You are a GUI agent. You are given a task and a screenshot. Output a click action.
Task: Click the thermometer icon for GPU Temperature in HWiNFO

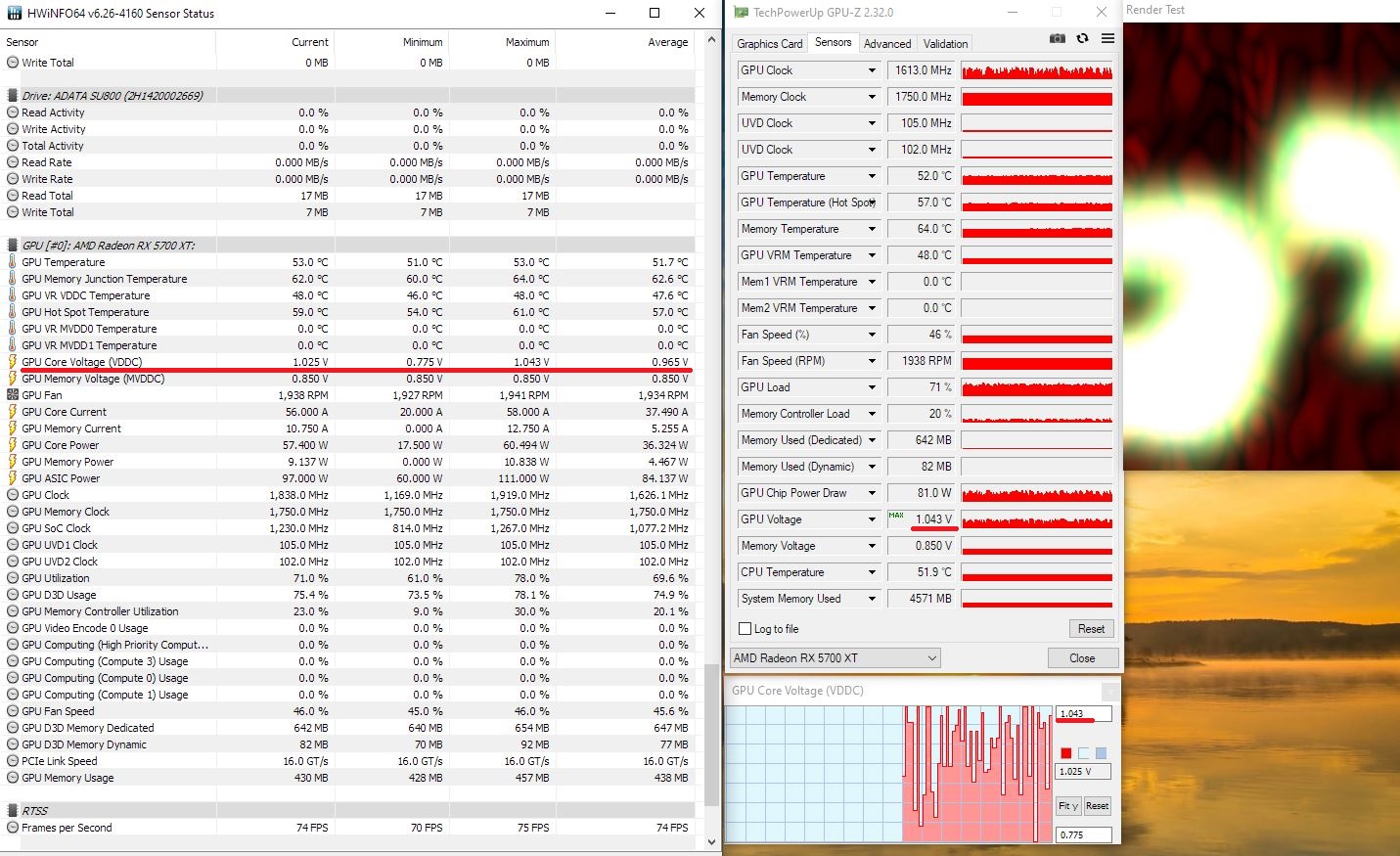(13, 262)
